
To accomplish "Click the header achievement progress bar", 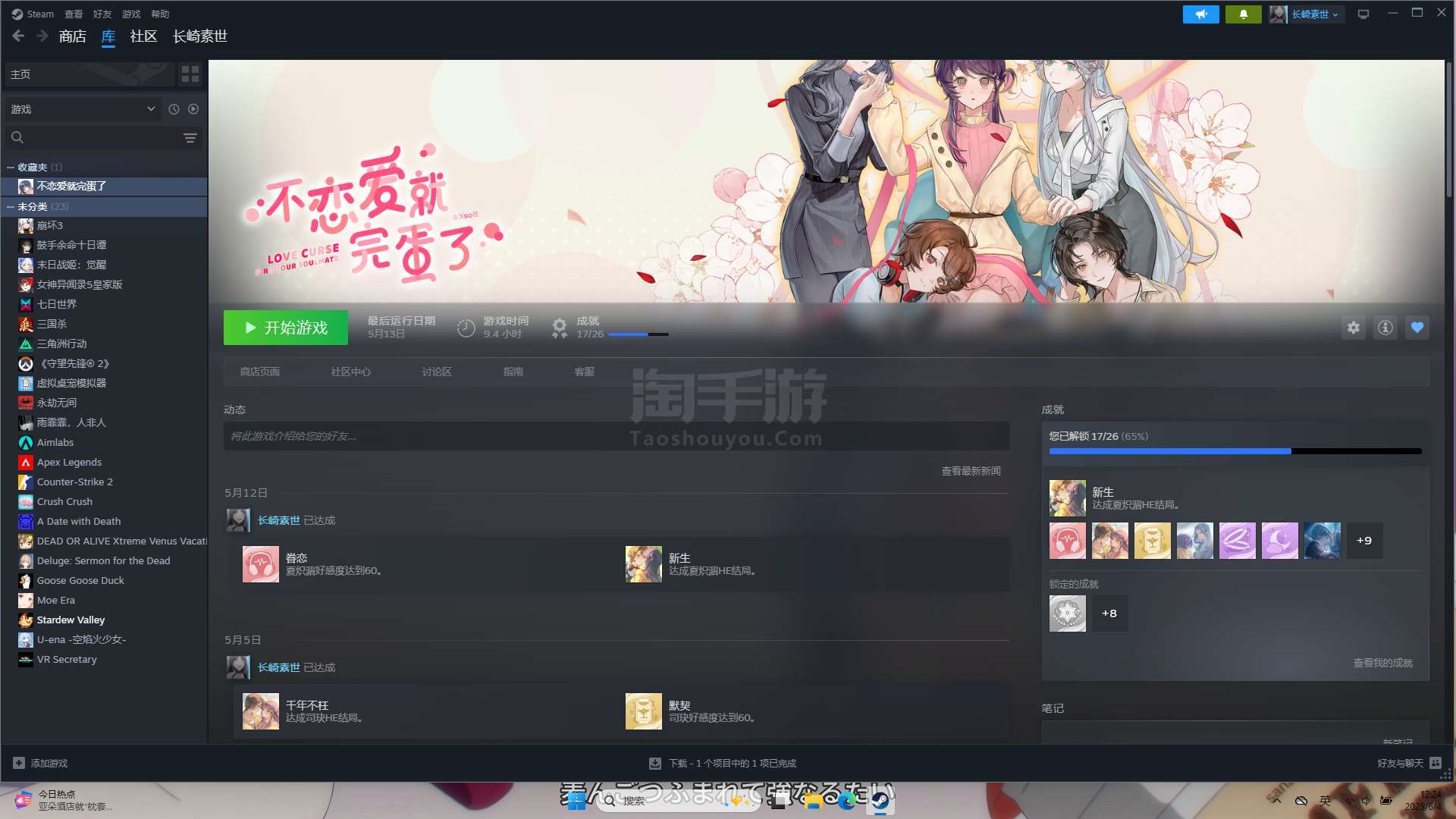I will pyautogui.click(x=639, y=334).
